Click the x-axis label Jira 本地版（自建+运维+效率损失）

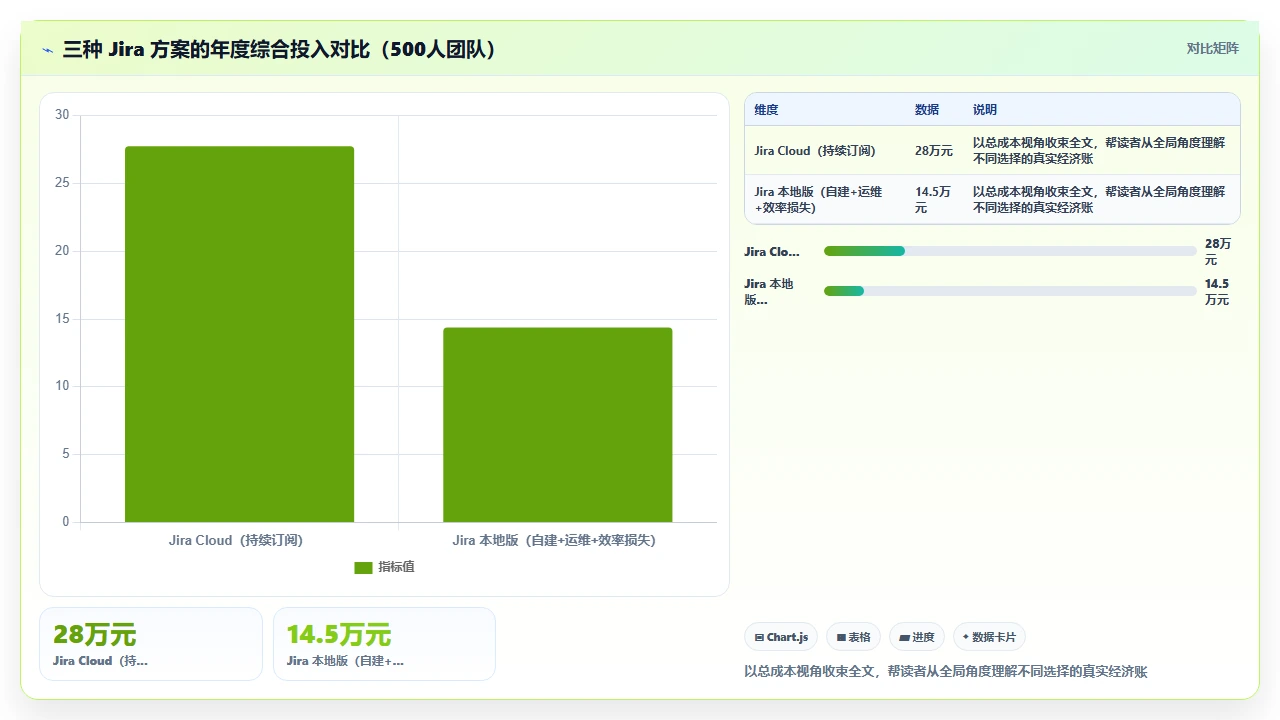[x=554, y=540]
